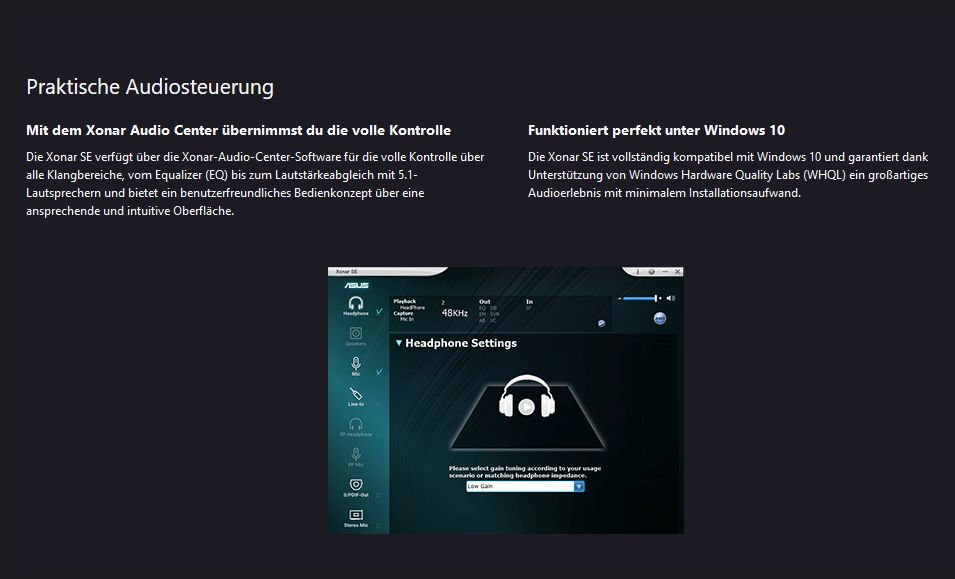The width and height of the screenshot is (955, 579).
Task: Click the 48KHz sample rate value
Action: click(x=454, y=313)
